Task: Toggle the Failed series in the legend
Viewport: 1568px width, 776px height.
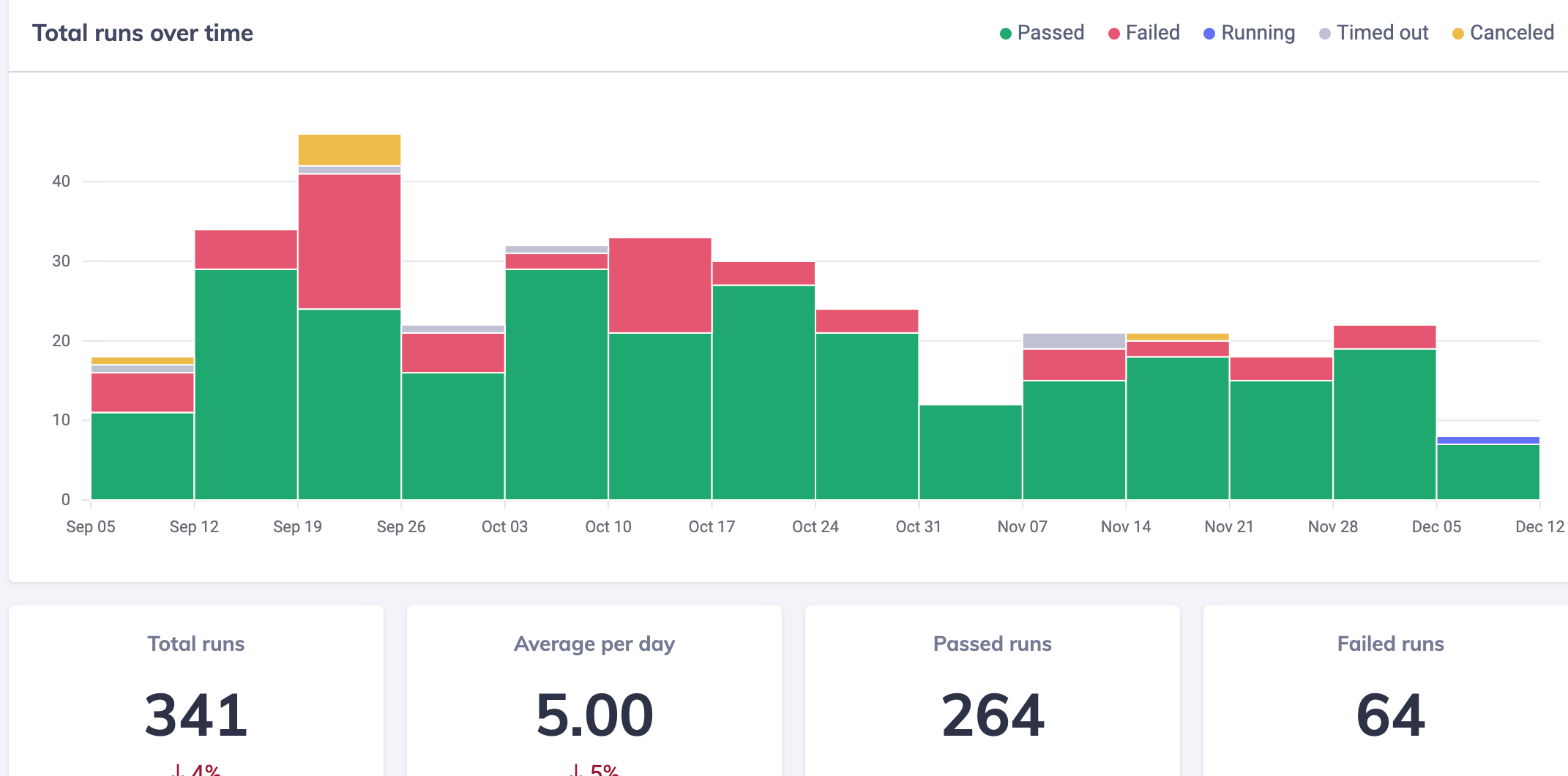Action: tap(1144, 33)
